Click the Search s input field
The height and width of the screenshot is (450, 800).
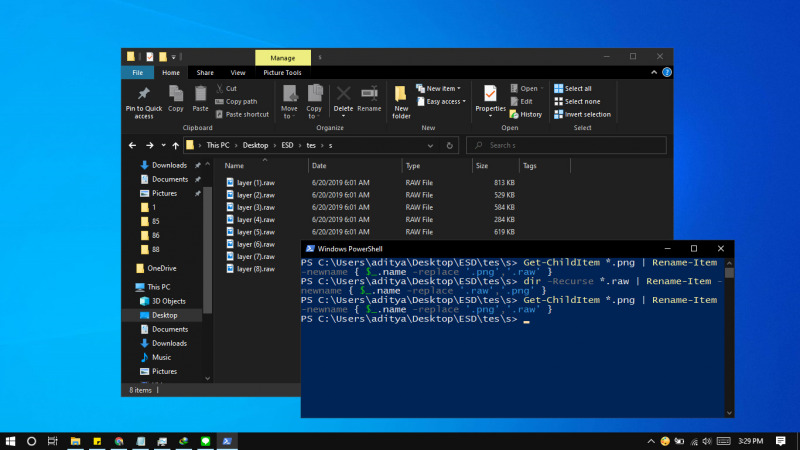point(566,145)
